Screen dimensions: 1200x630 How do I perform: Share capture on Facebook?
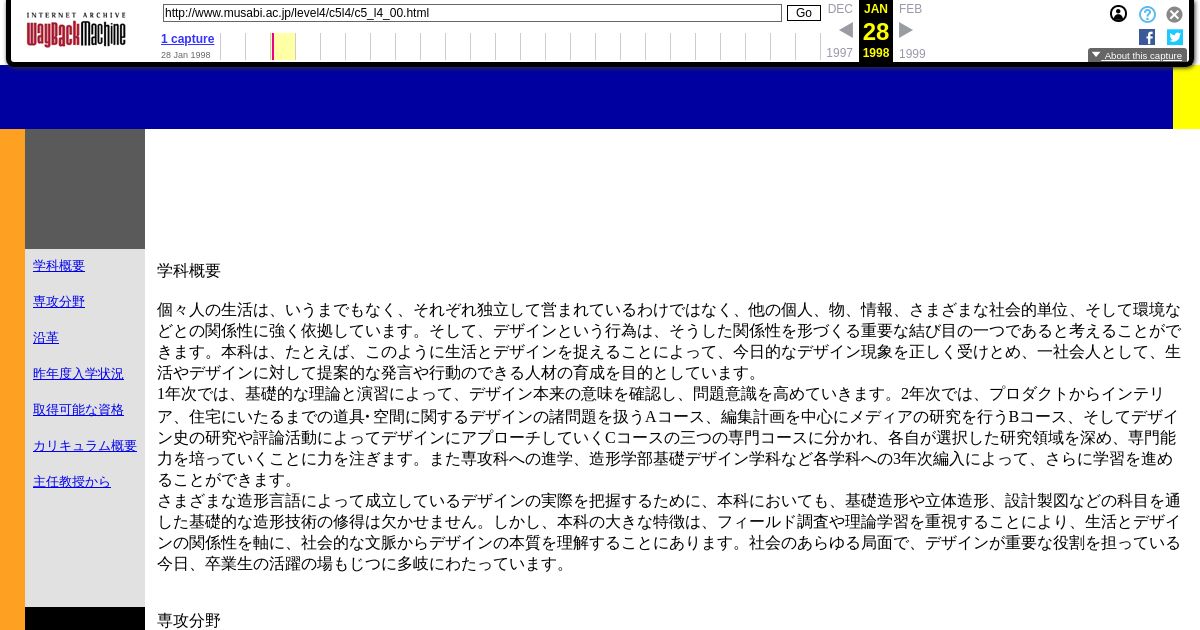pyautogui.click(x=1147, y=37)
